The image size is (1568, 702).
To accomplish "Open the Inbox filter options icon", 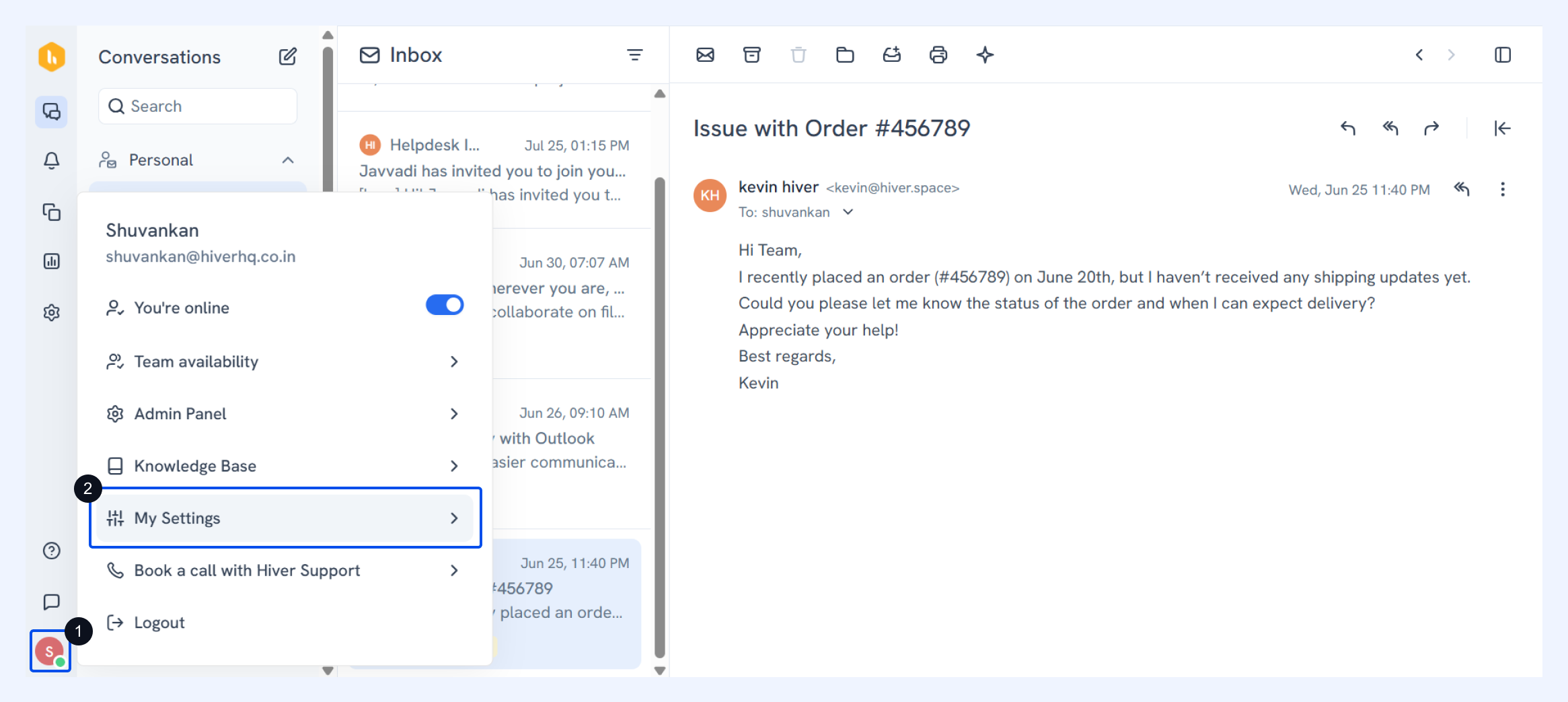I will (x=634, y=55).
